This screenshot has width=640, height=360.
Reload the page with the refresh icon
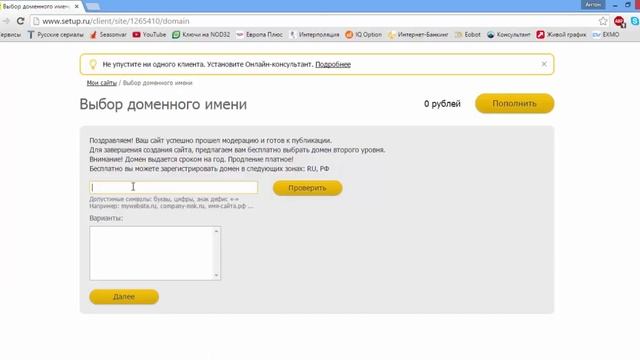coord(20,21)
